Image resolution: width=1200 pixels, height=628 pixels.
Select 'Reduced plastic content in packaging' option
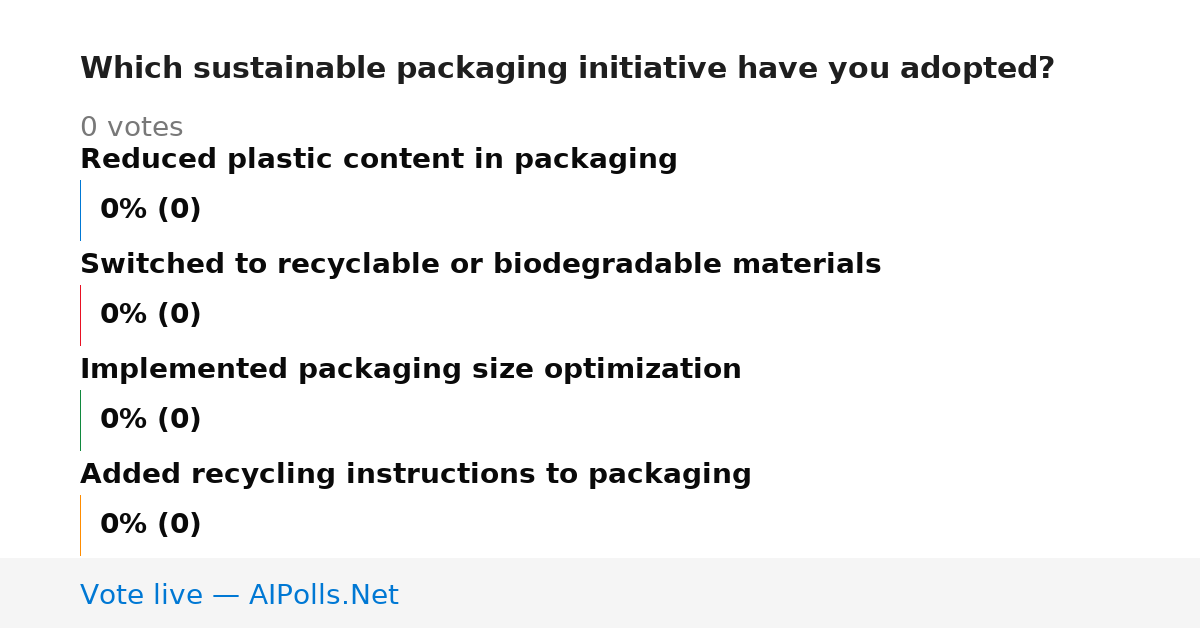click(379, 160)
